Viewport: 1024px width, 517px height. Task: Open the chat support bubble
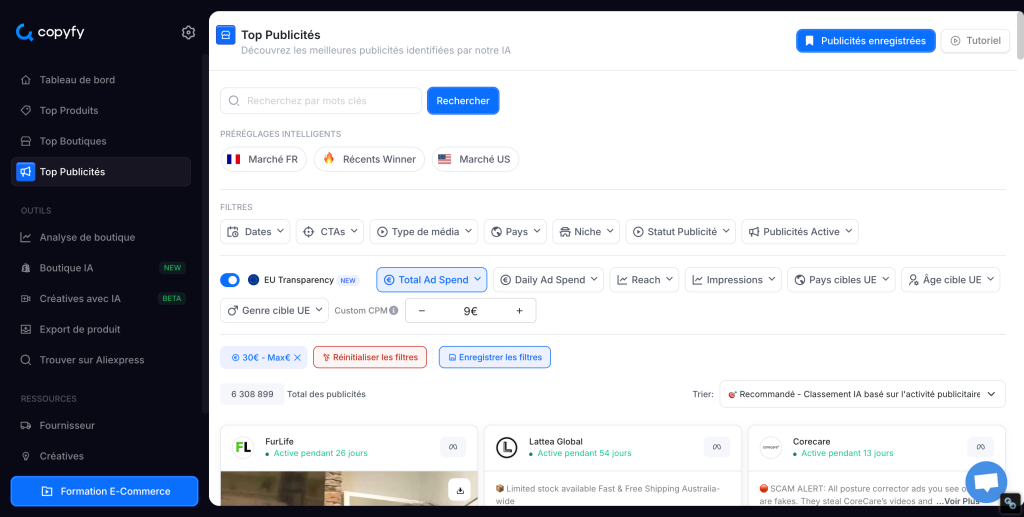985,481
